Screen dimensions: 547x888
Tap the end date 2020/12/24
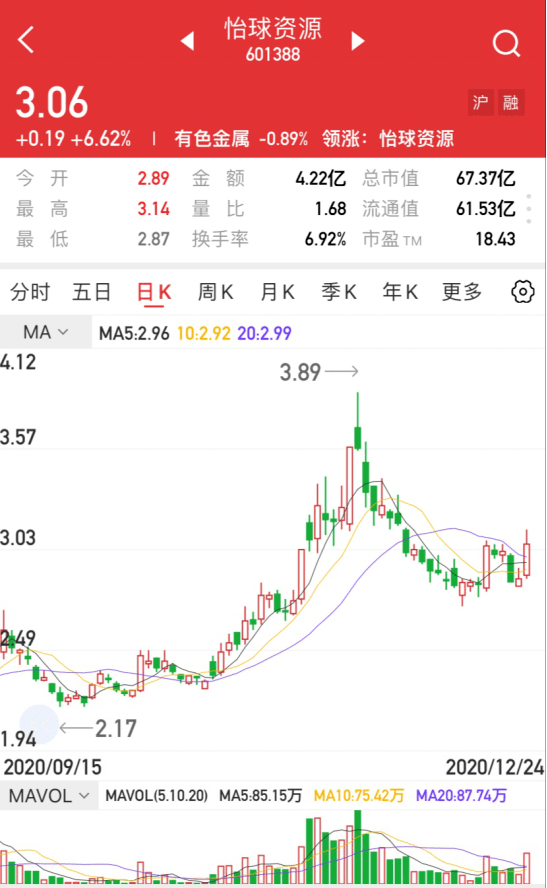pyautogui.click(x=495, y=767)
